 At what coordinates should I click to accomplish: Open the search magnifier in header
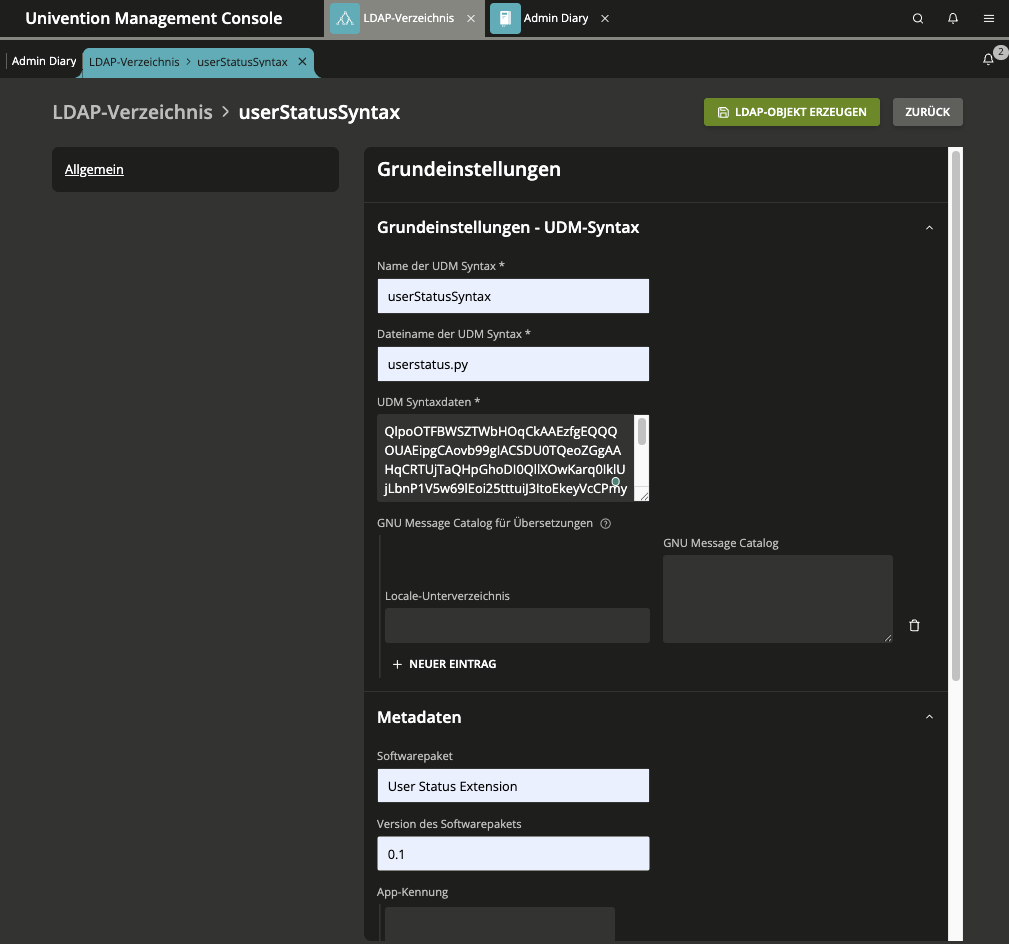pos(918,19)
